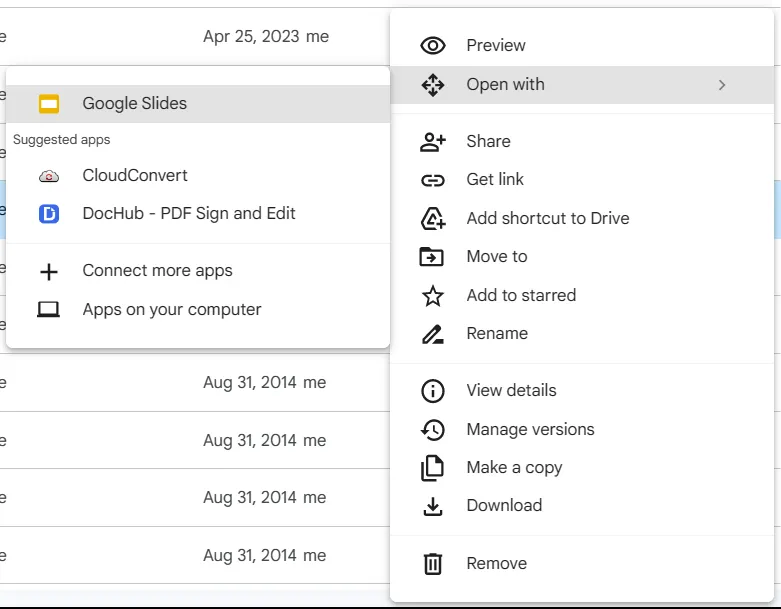This screenshot has width=781, height=609.
Task: Choose Manage versions menu entry
Action: (530, 429)
